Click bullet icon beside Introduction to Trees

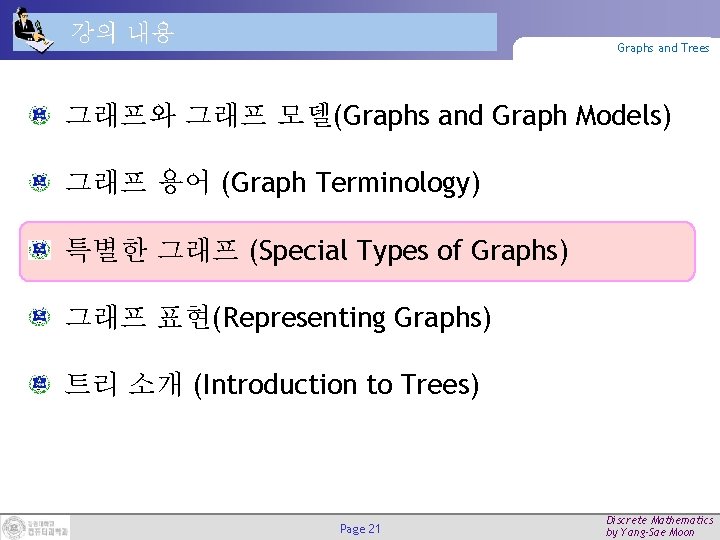point(39,384)
